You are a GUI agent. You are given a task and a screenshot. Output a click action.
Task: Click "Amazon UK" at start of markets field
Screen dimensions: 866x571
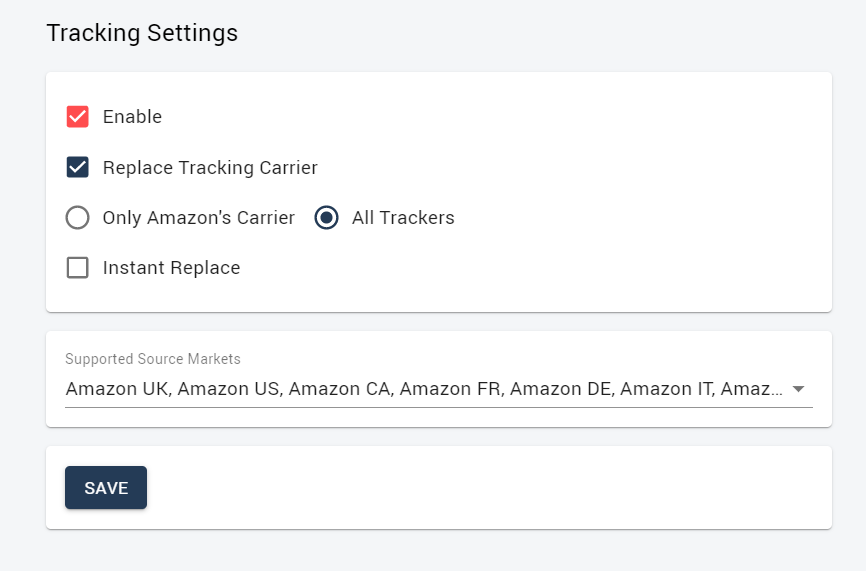119,389
